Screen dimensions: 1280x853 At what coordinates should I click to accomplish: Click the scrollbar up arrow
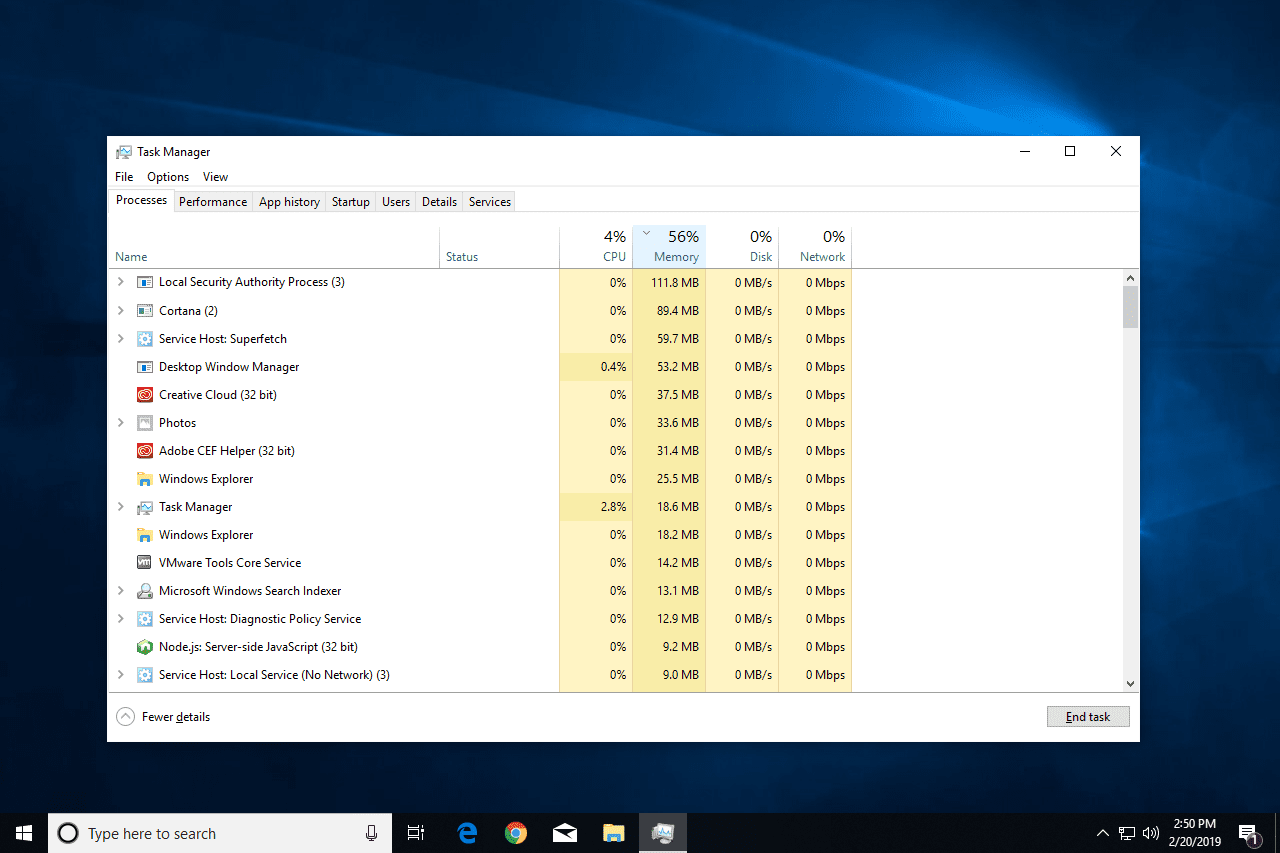(1130, 278)
